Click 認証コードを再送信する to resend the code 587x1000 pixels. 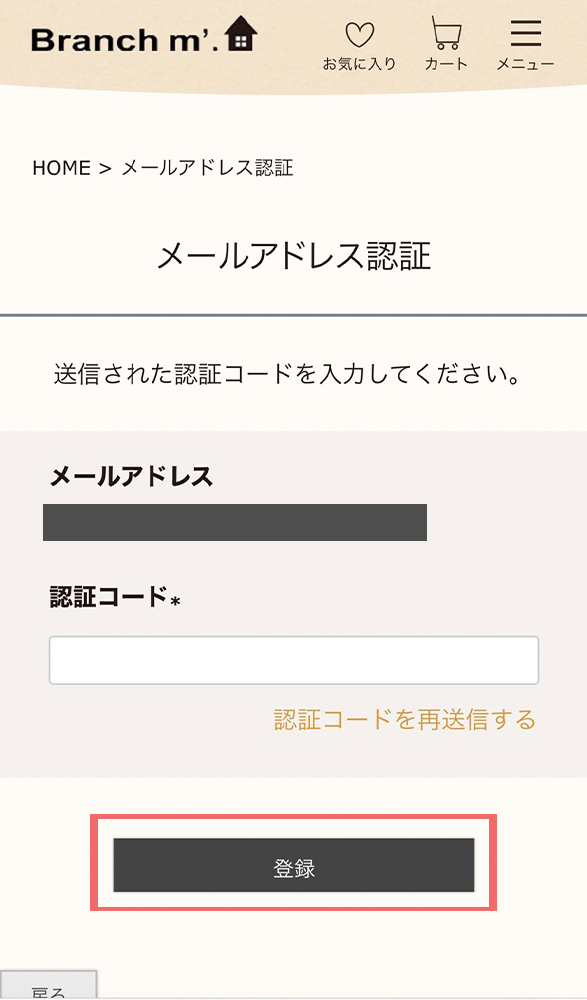402,719
